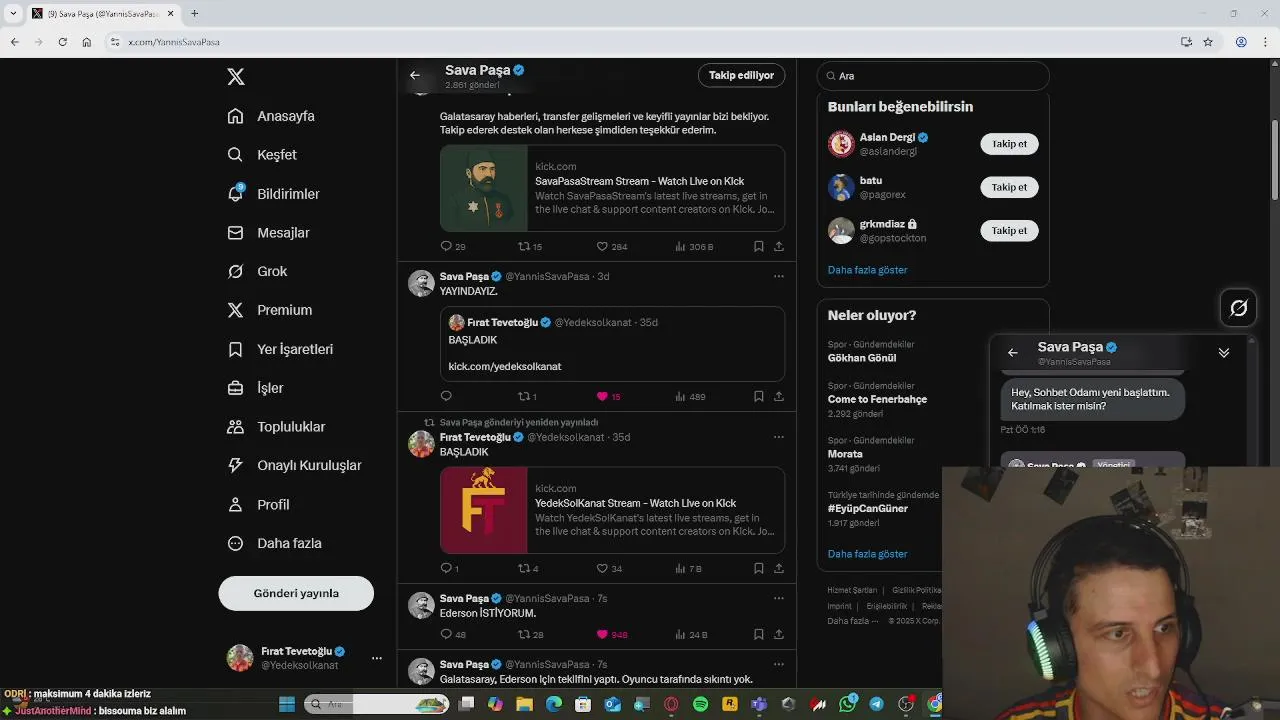Open the Morata trending topic

845,454
